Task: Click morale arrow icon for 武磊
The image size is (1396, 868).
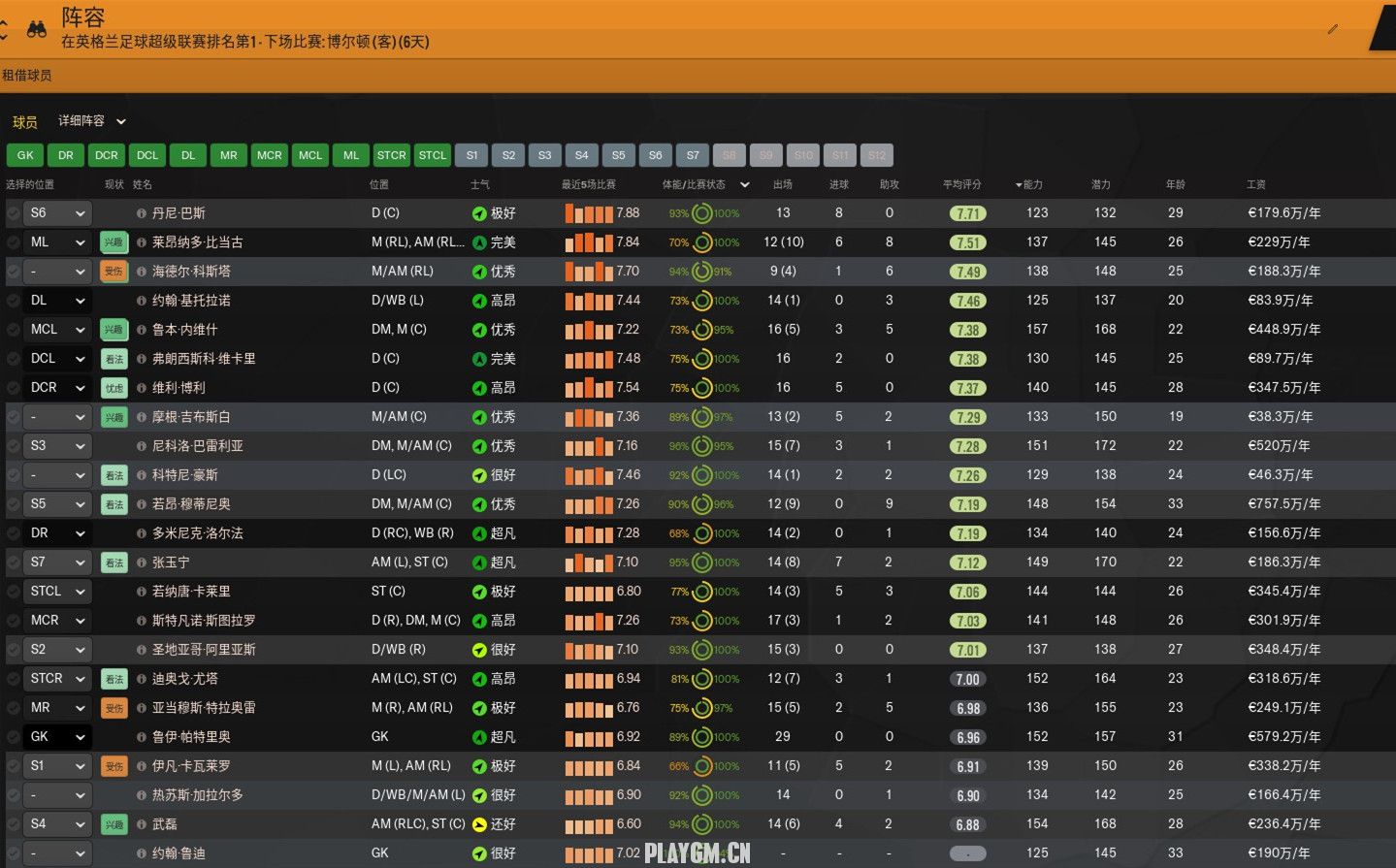Action: [x=479, y=824]
